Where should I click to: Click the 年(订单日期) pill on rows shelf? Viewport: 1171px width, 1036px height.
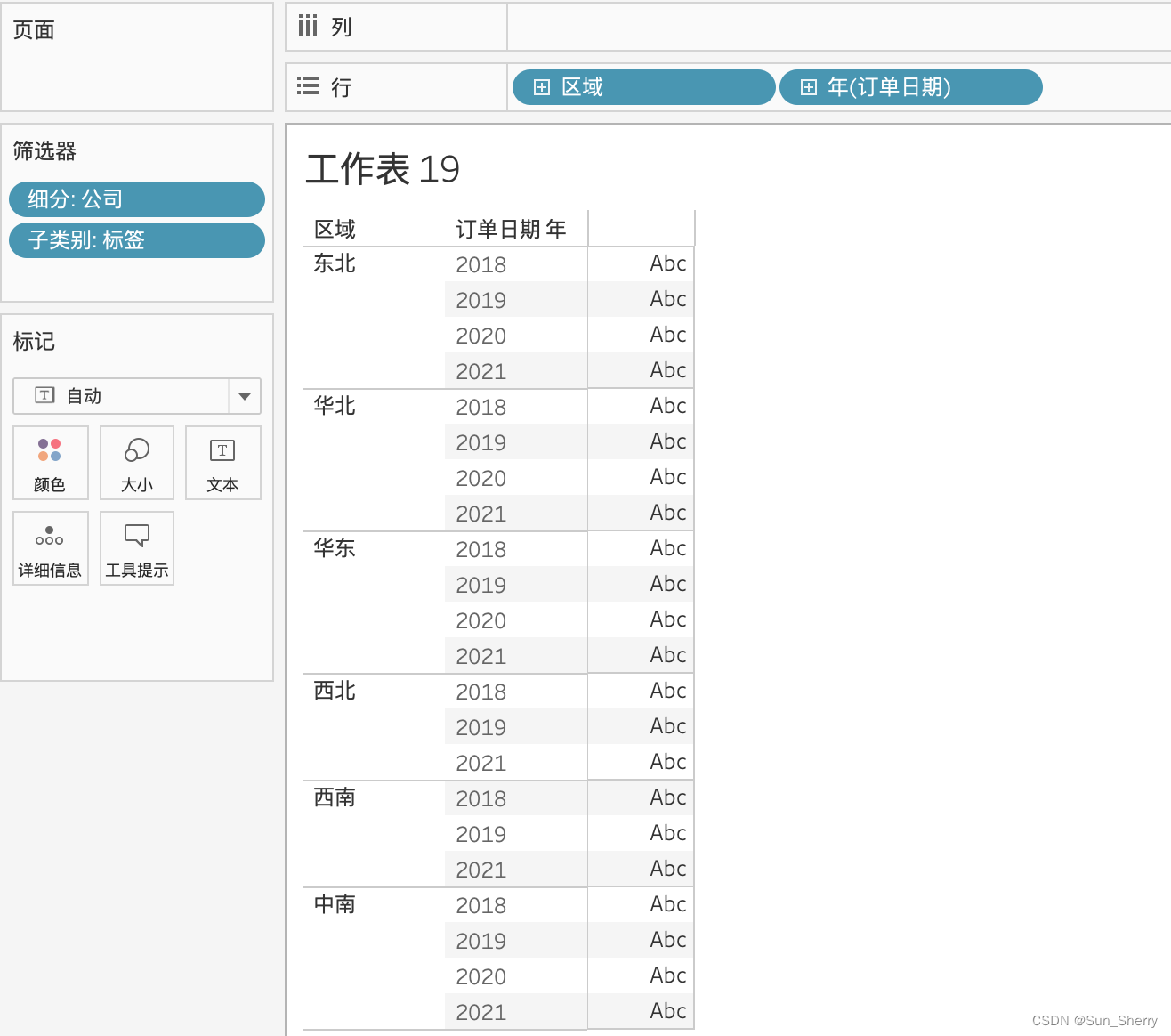coord(911,87)
